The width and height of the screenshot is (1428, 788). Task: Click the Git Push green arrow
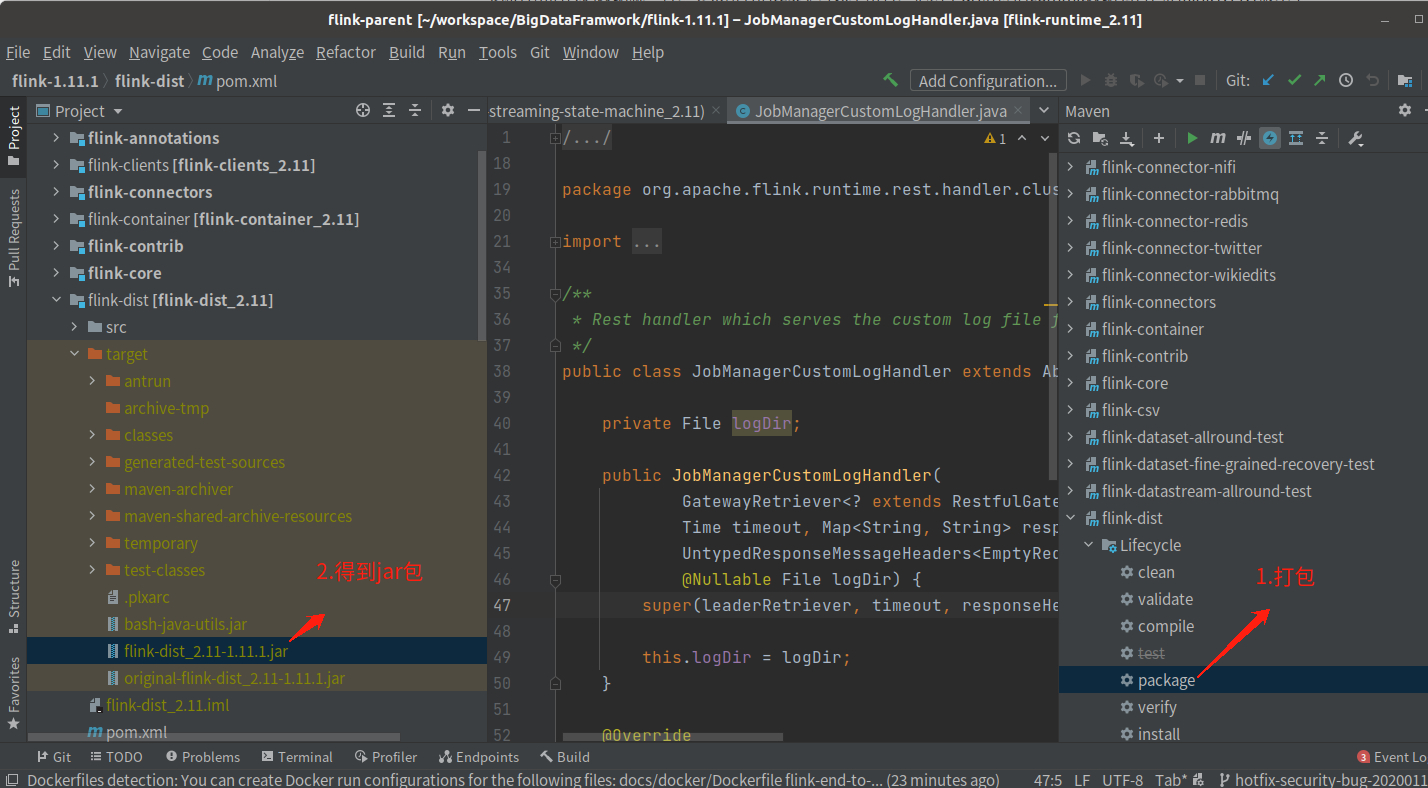click(x=1320, y=80)
